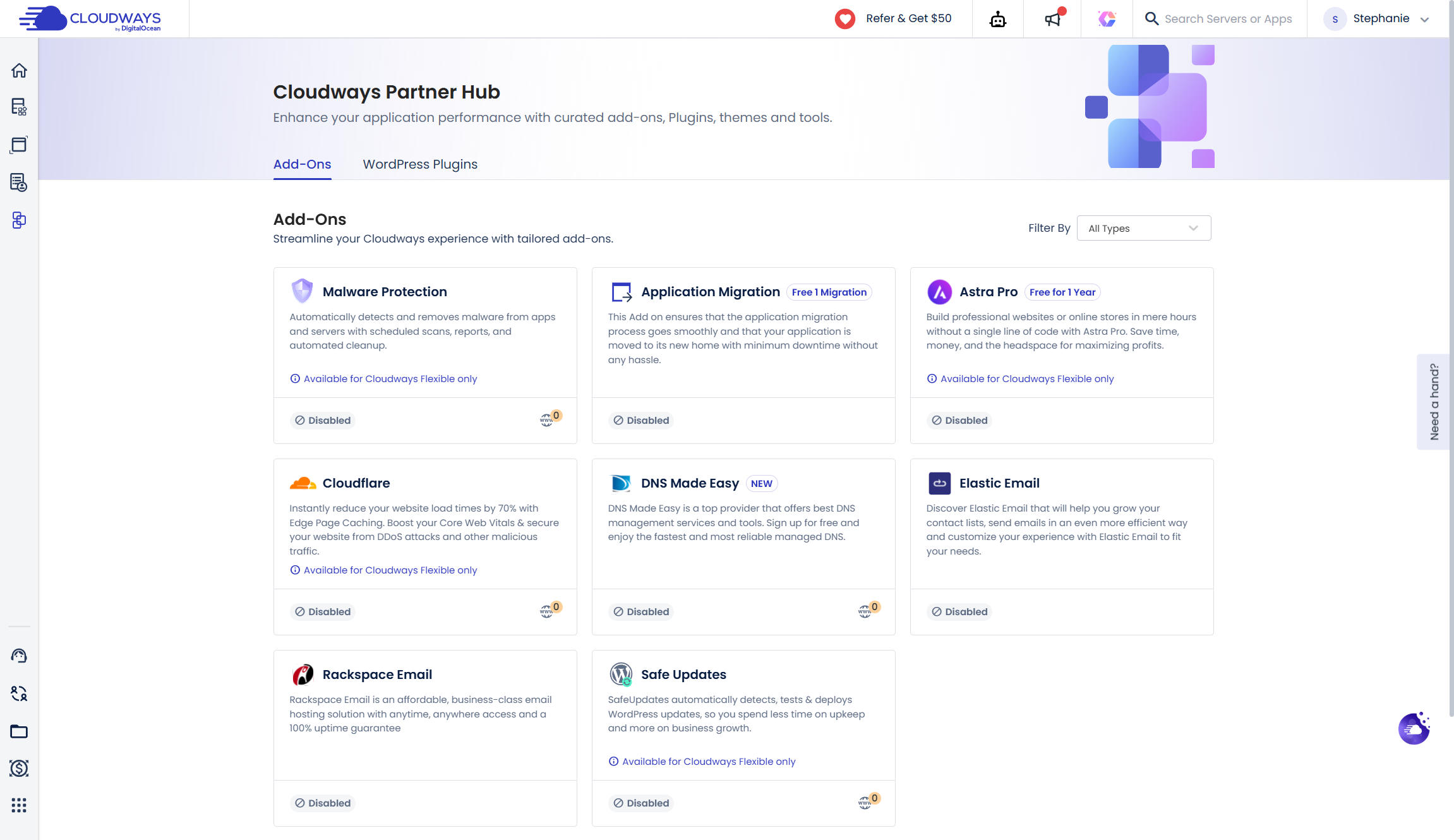Open the Applications panel from the sidebar
The height and width of the screenshot is (840, 1454).
[x=19, y=145]
